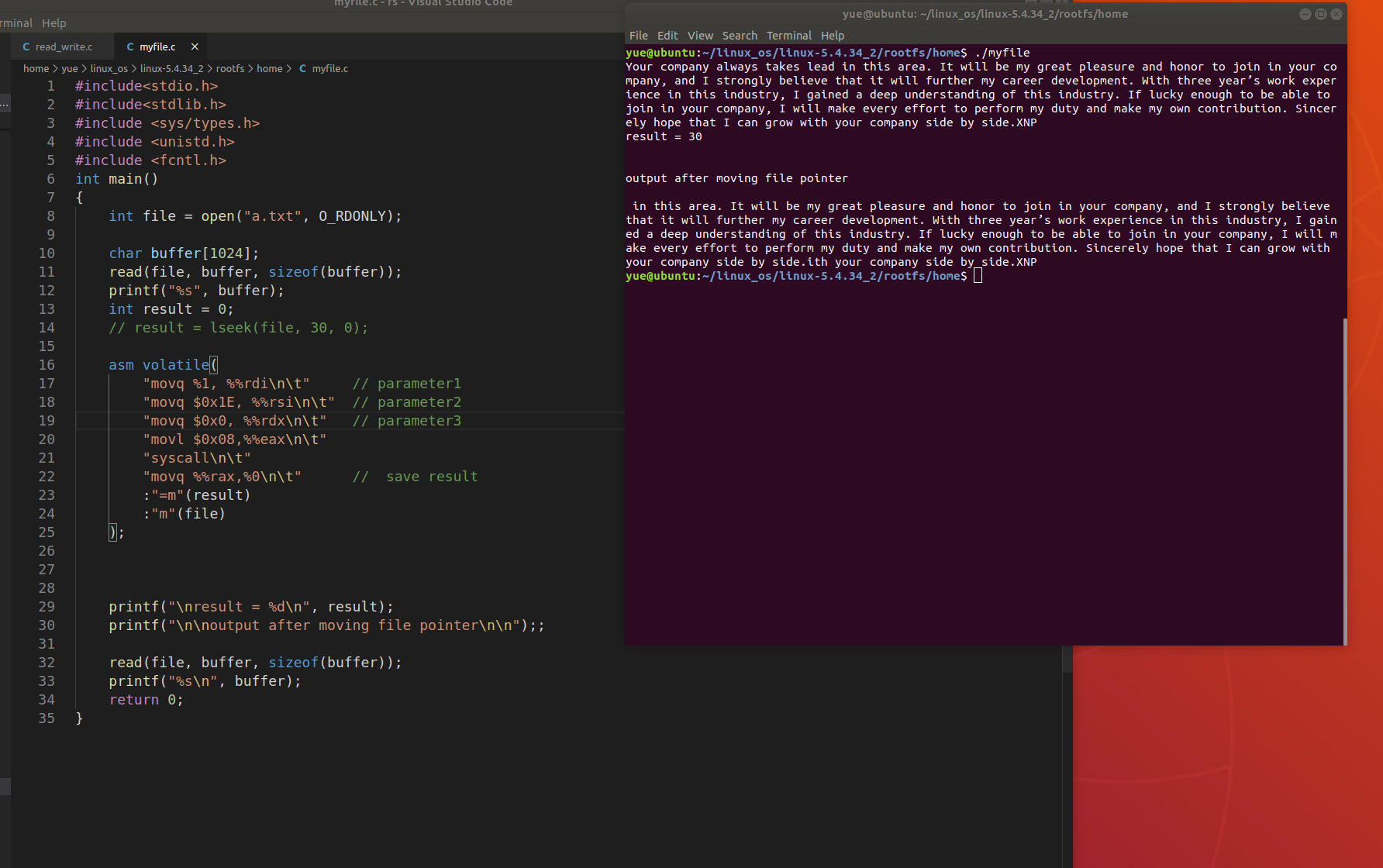This screenshot has width=1383, height=868.
Task: Open the File menu in the terminal window
Action: tap(639, 36)
